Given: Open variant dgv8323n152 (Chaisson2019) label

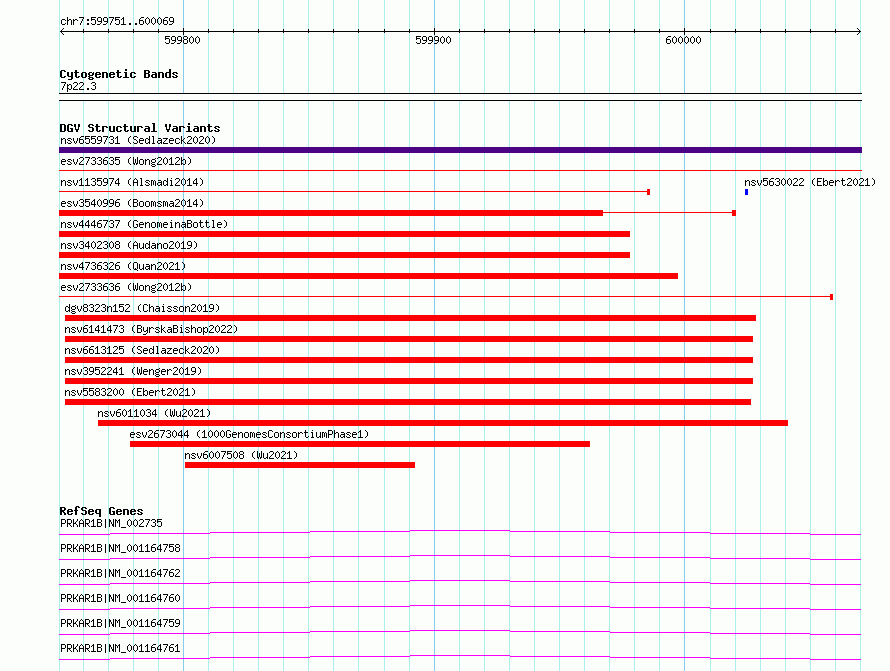Looking at the screenshot, I should (142, 308).
